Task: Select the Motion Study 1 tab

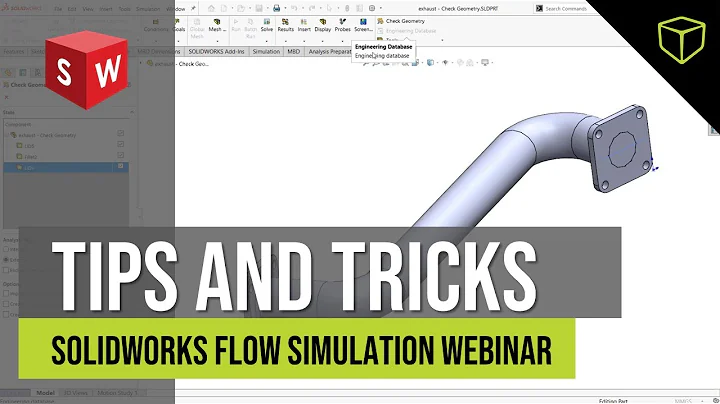Action: click(118, 393)
